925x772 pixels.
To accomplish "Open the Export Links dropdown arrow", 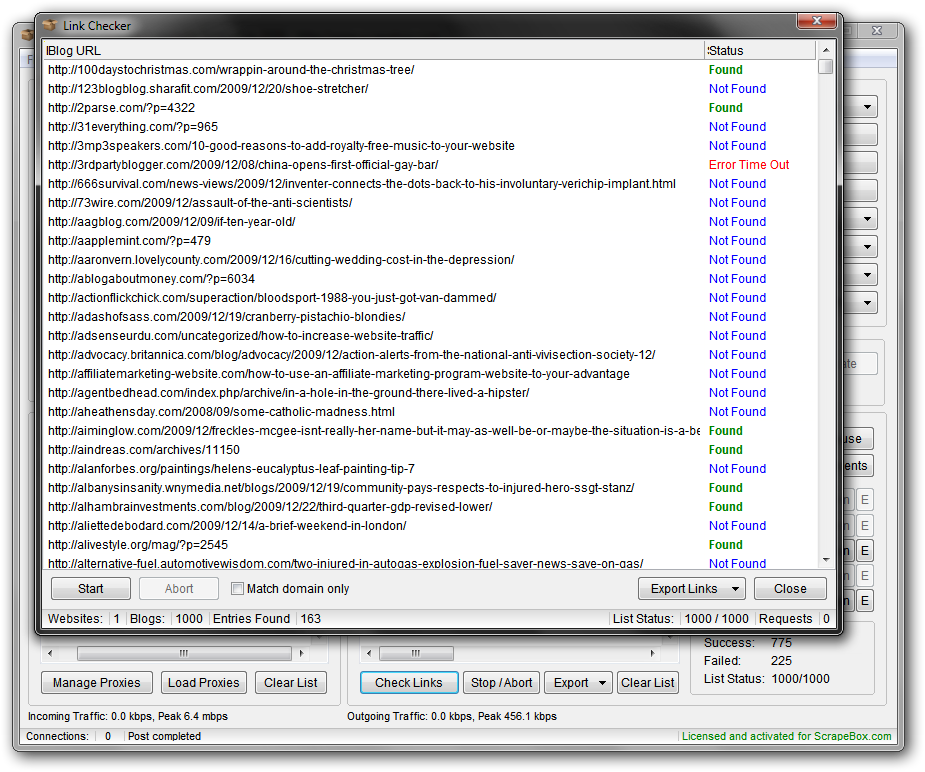I will point(735,589).
